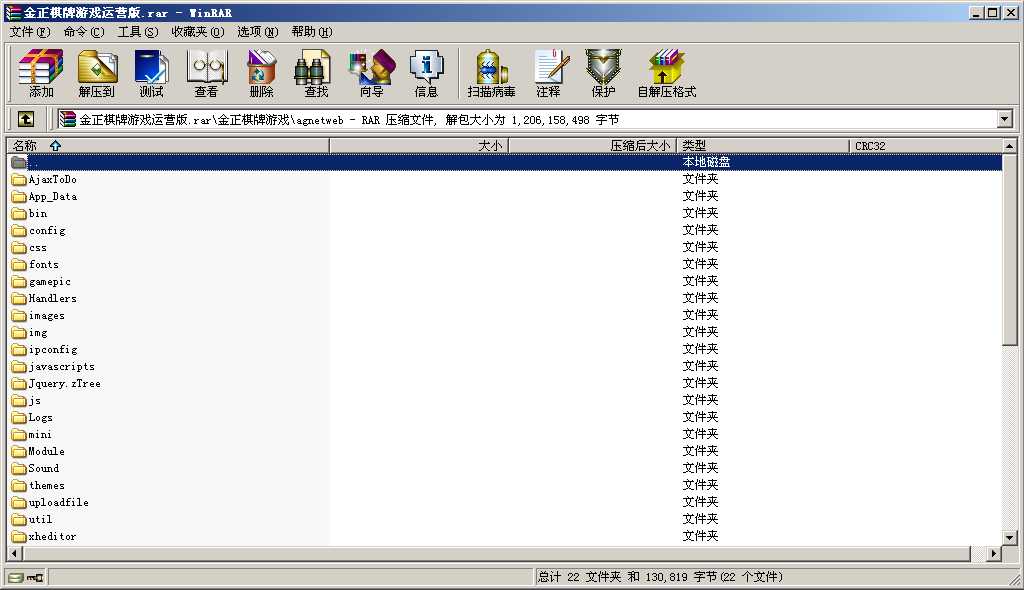
Task: Open the 命令(C) menu
Action: [84, 31]
